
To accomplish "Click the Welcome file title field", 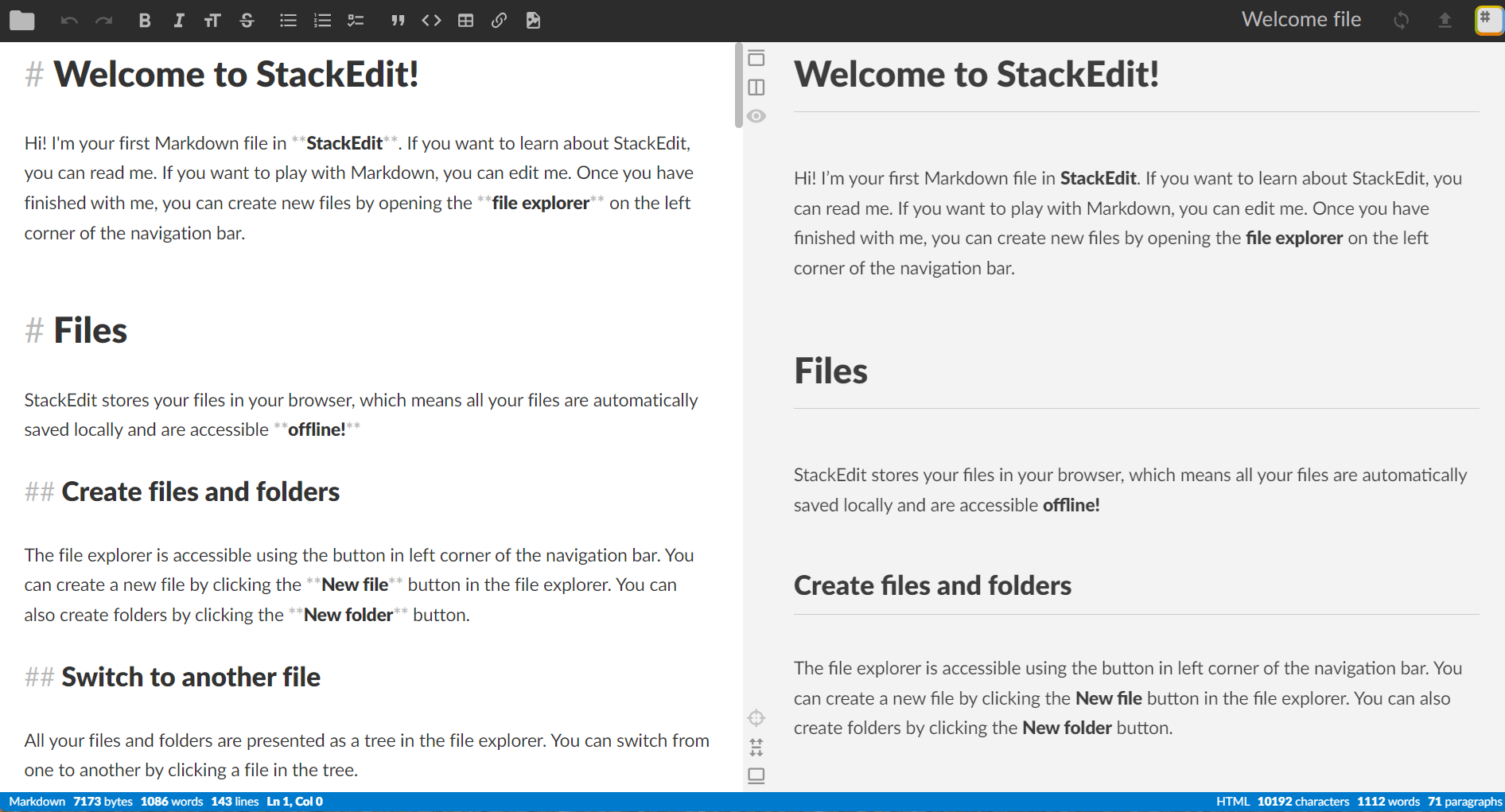I will click(x=1301, y=20).
